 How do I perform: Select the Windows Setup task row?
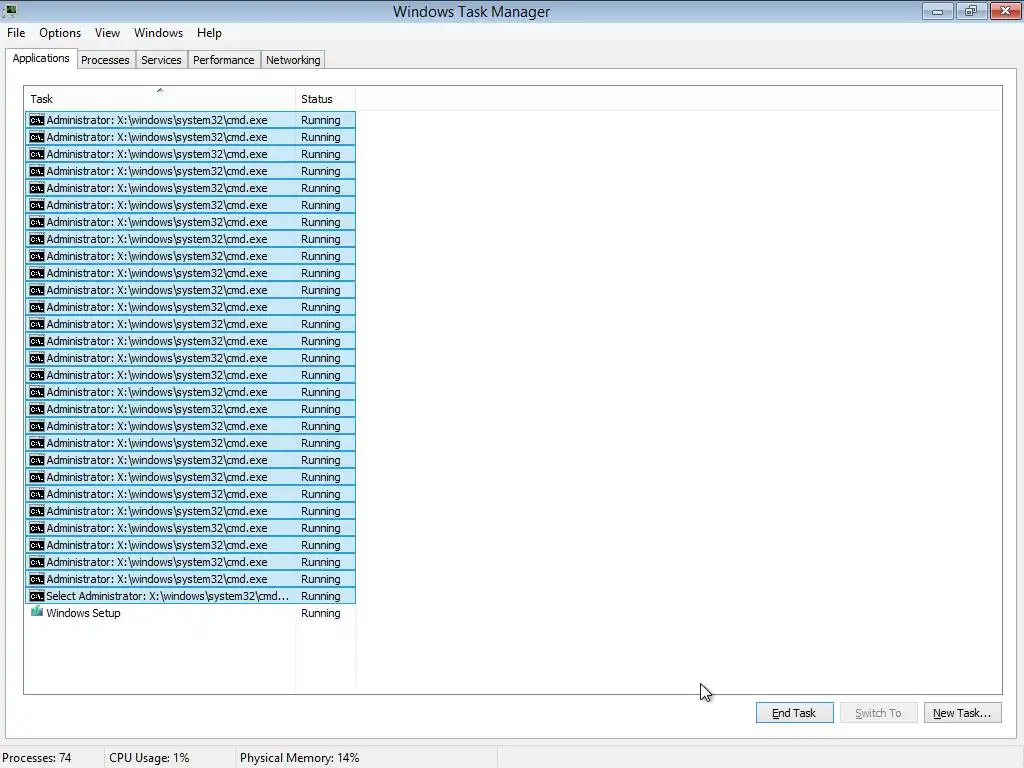(x=191, y=613)
